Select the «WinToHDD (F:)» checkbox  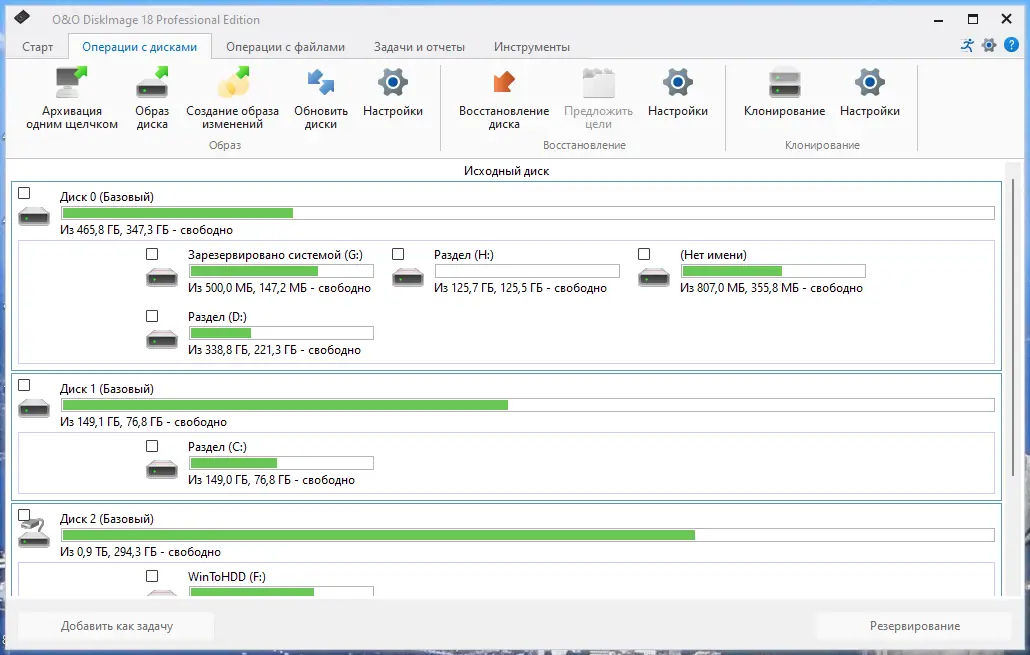pyautogui.click(x=152, y=576)
